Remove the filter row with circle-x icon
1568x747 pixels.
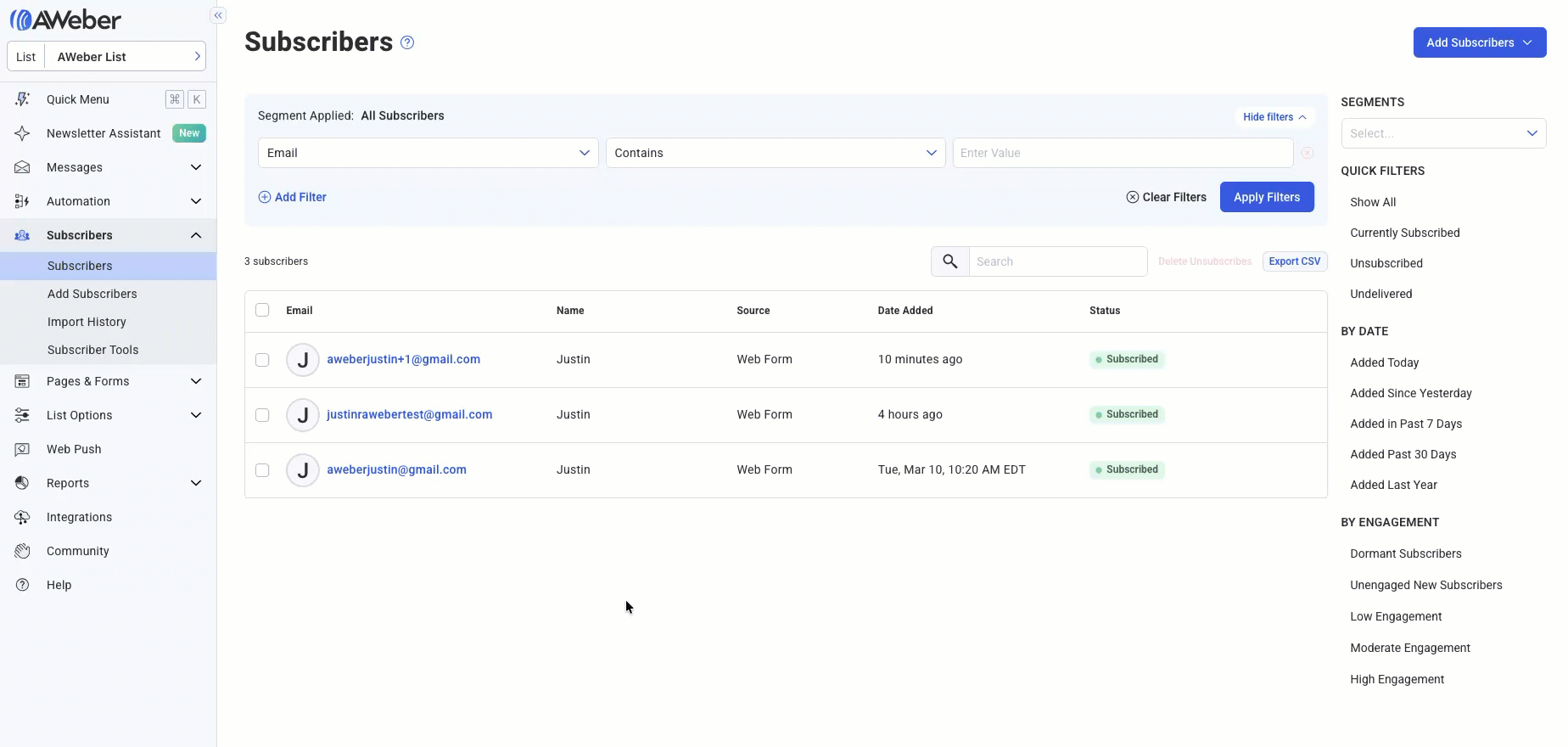[1308, 153]
